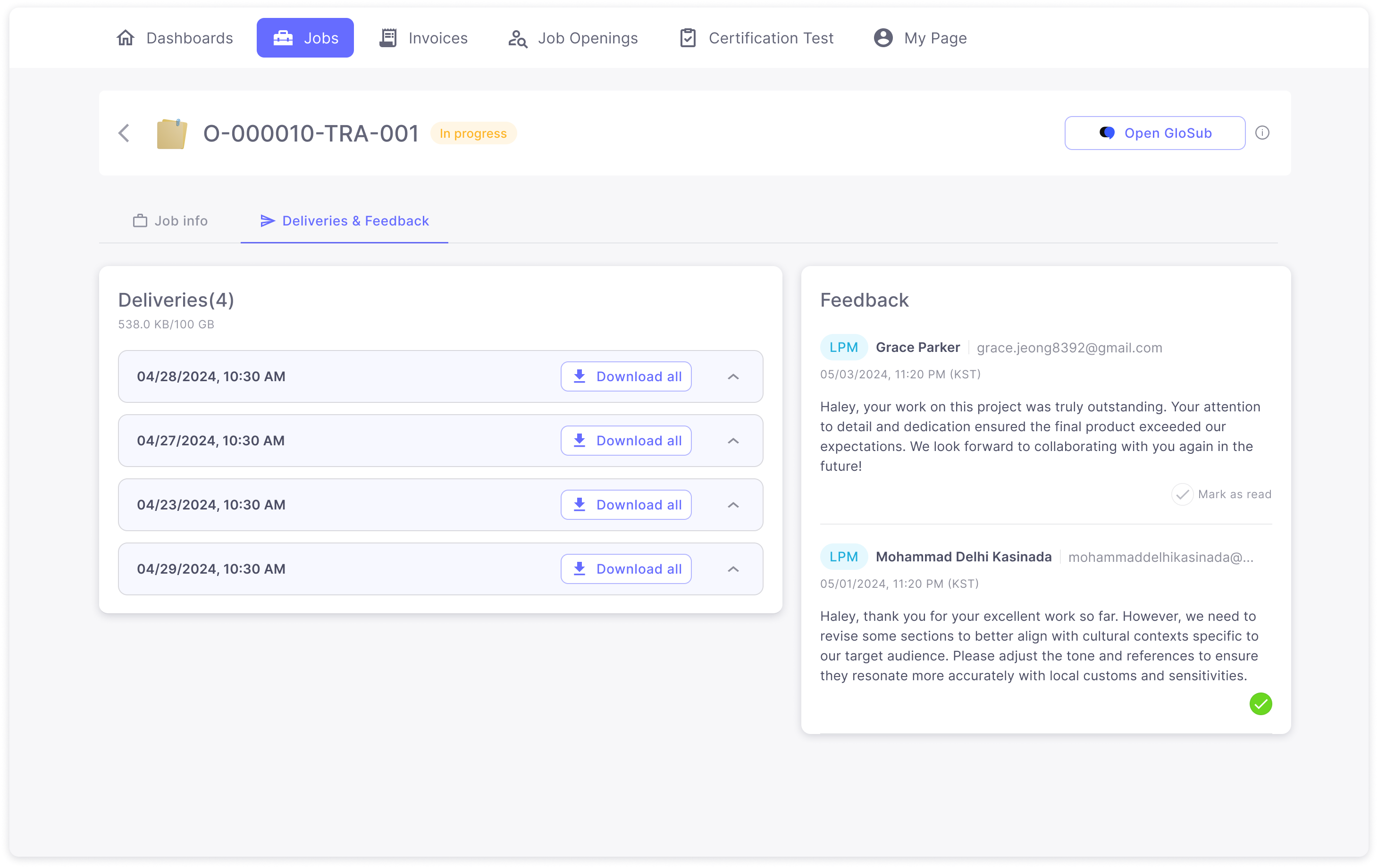
Task: Click the My Page profile icon
Action: 883,38
